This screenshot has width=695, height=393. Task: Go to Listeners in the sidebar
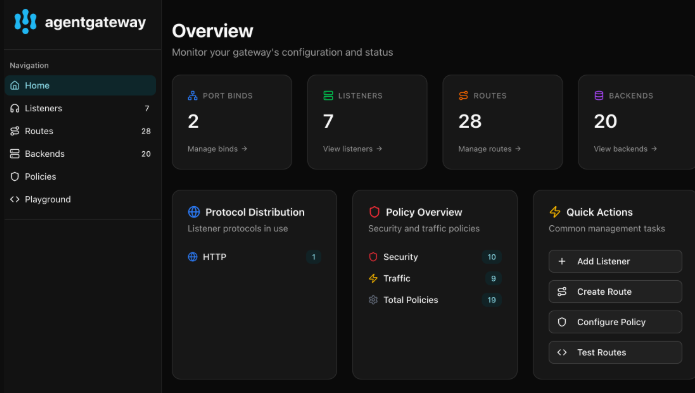pos(80,109)
